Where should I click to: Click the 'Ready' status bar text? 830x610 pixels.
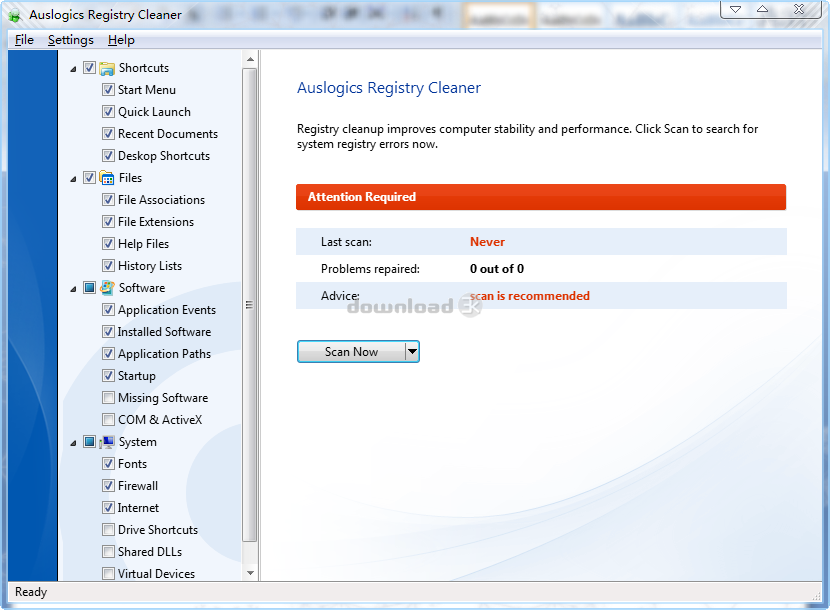[31, 592]
